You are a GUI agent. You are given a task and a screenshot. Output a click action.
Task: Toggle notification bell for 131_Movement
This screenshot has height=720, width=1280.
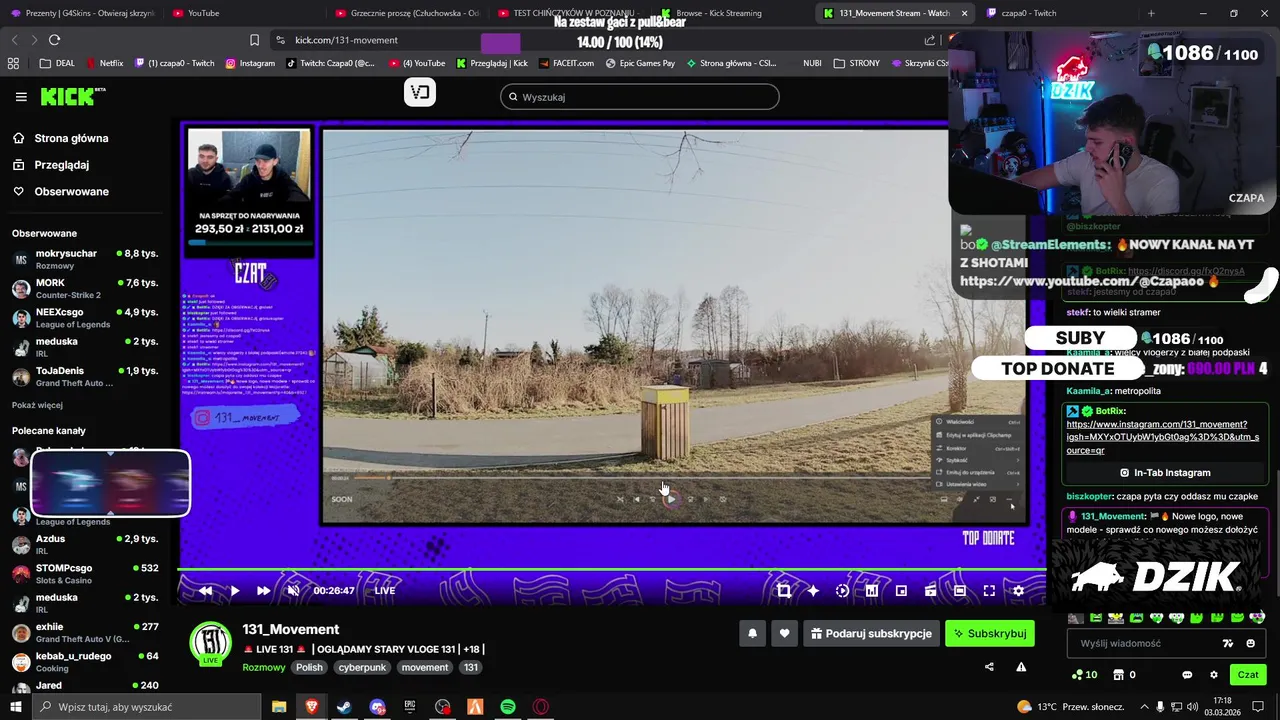[x=752, y=633]
